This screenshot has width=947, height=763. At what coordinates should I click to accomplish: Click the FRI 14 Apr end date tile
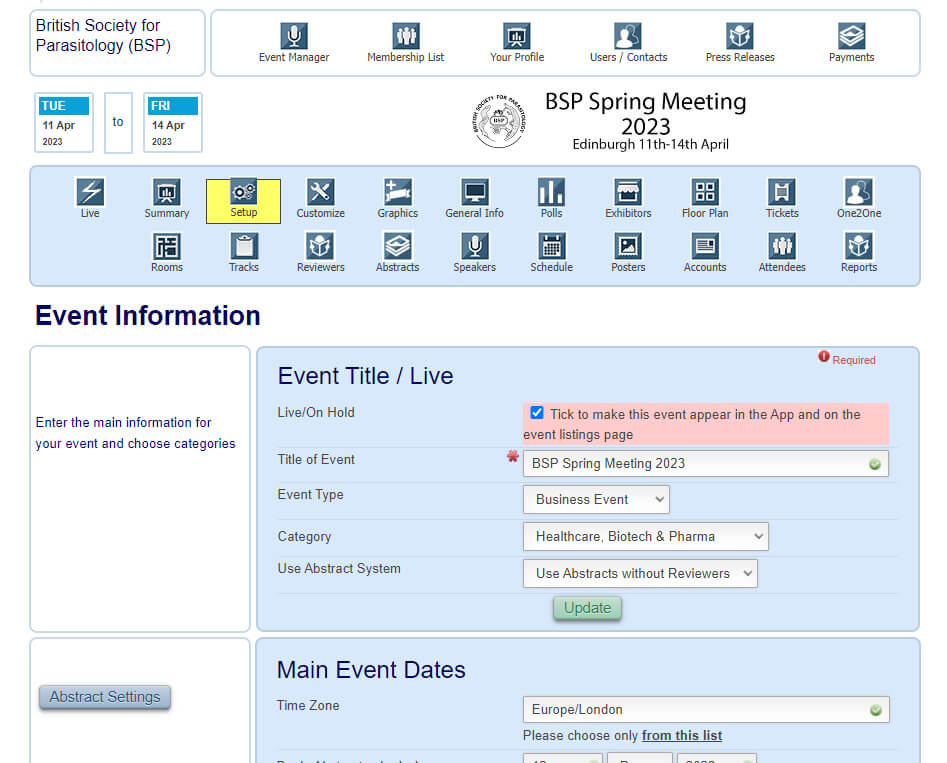pos(173,123)
